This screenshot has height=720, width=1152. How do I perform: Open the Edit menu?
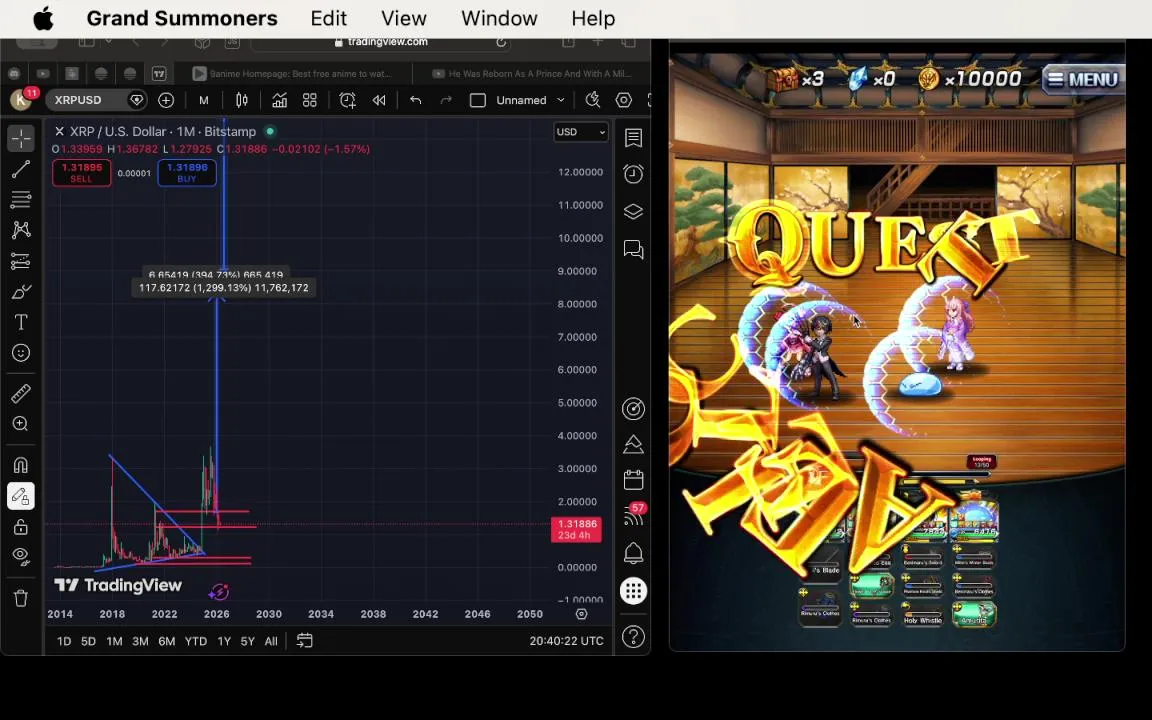(x=328, y=18)
